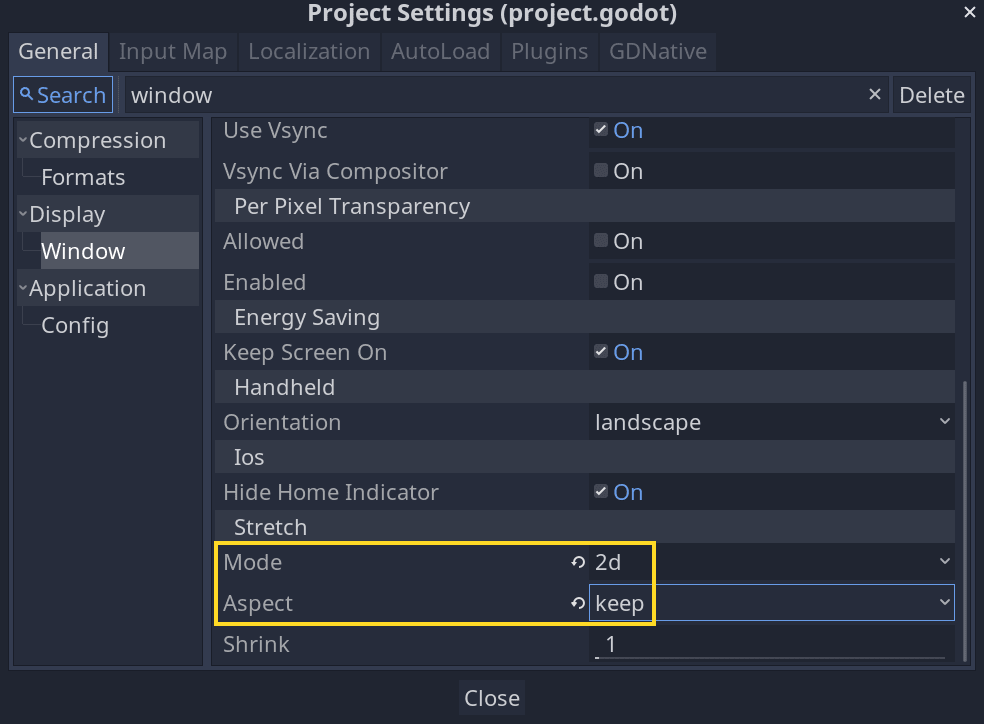Revert Aspect setting to its default value

[x=577, y=603]
